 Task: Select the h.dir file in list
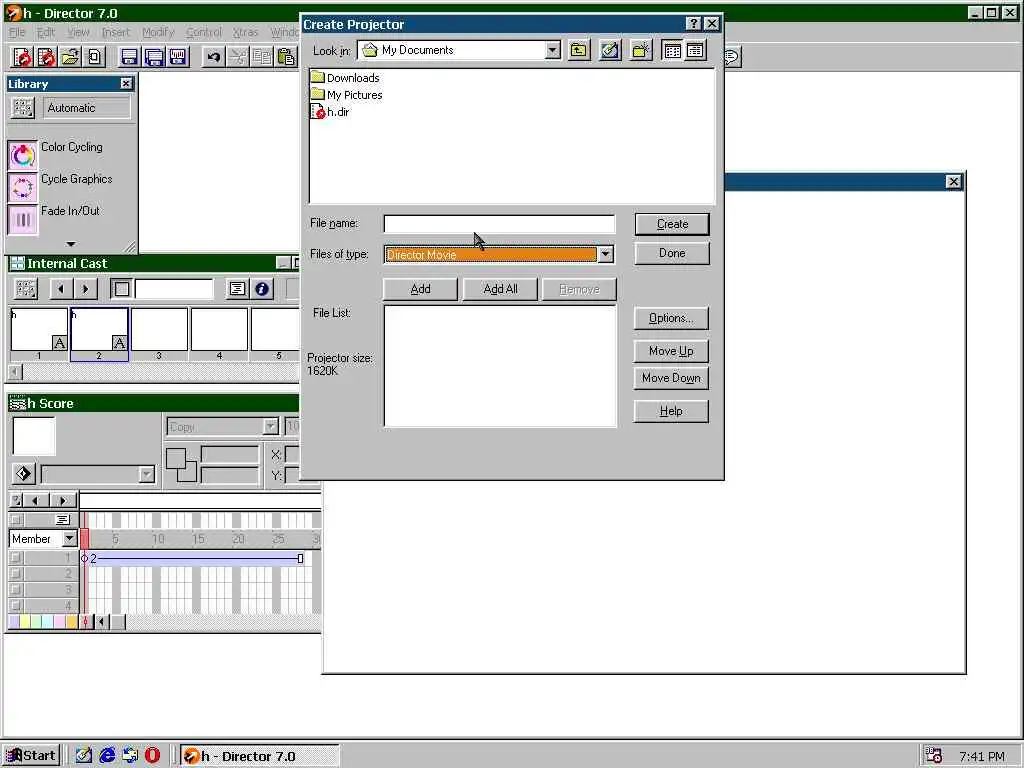330,112
